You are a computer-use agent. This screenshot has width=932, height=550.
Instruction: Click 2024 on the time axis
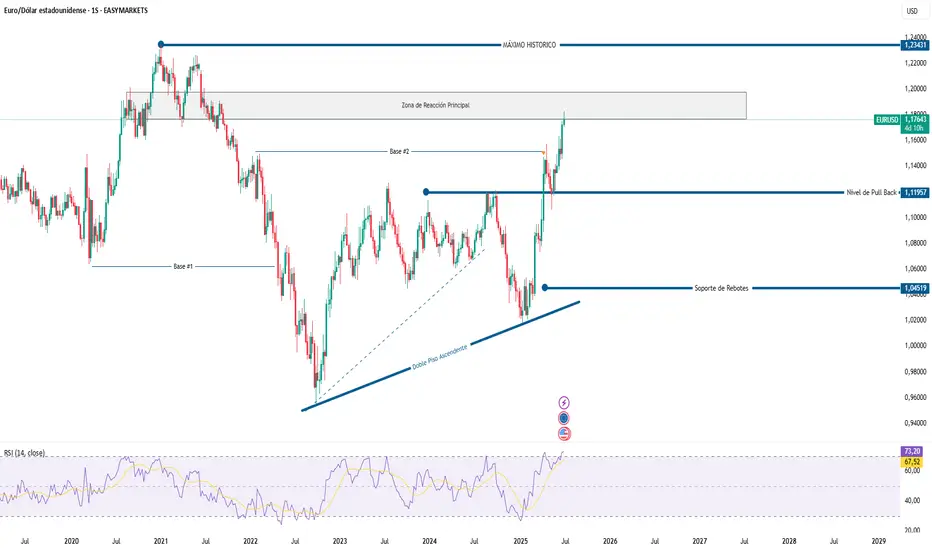[429, 541]
